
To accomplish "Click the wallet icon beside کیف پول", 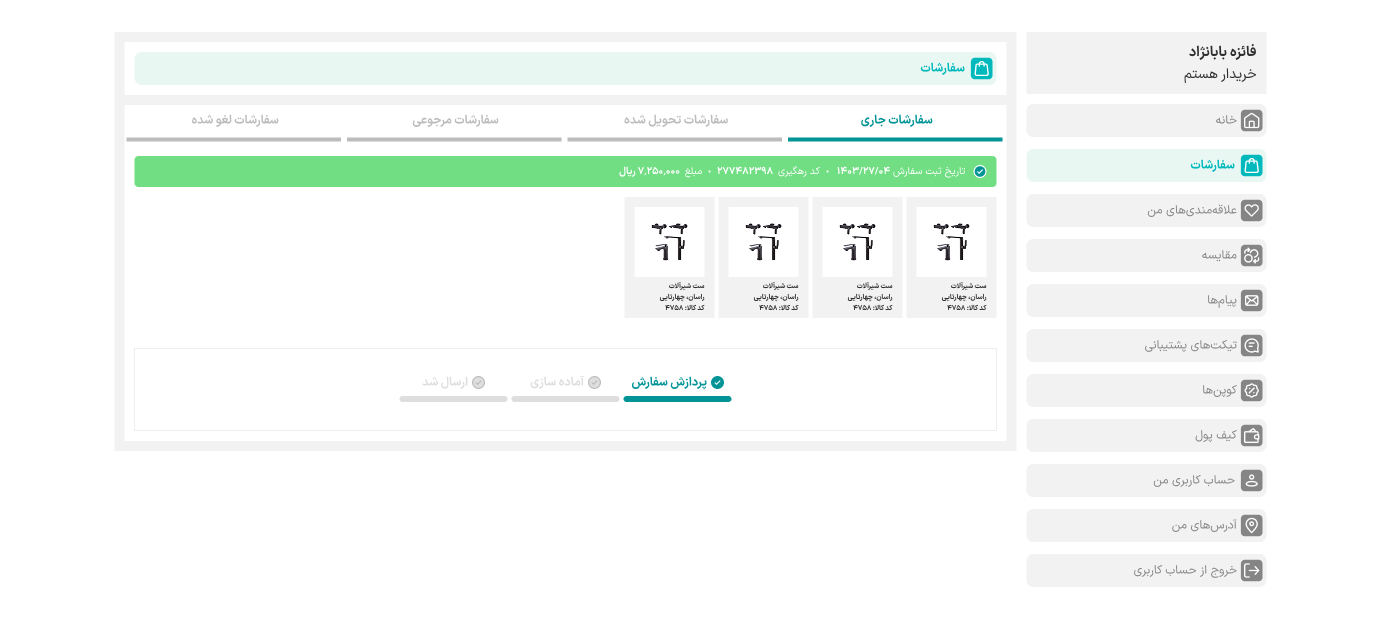I will (1251, 435).
